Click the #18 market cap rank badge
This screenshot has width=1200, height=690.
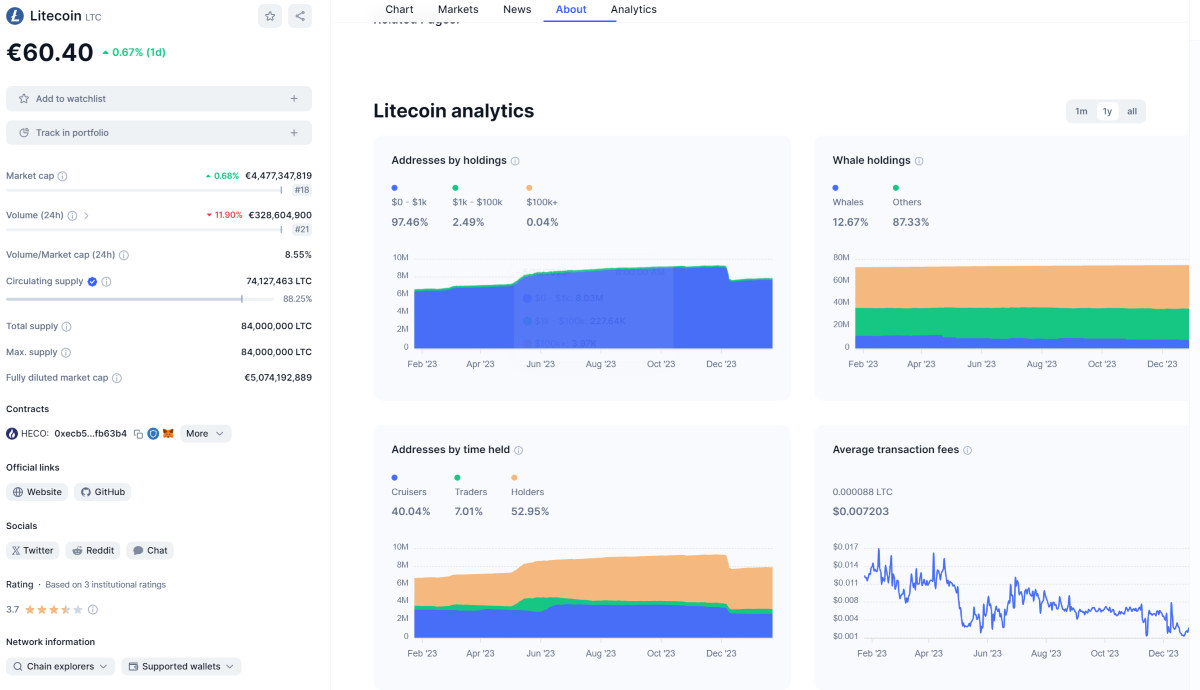[x=302, y=190]
